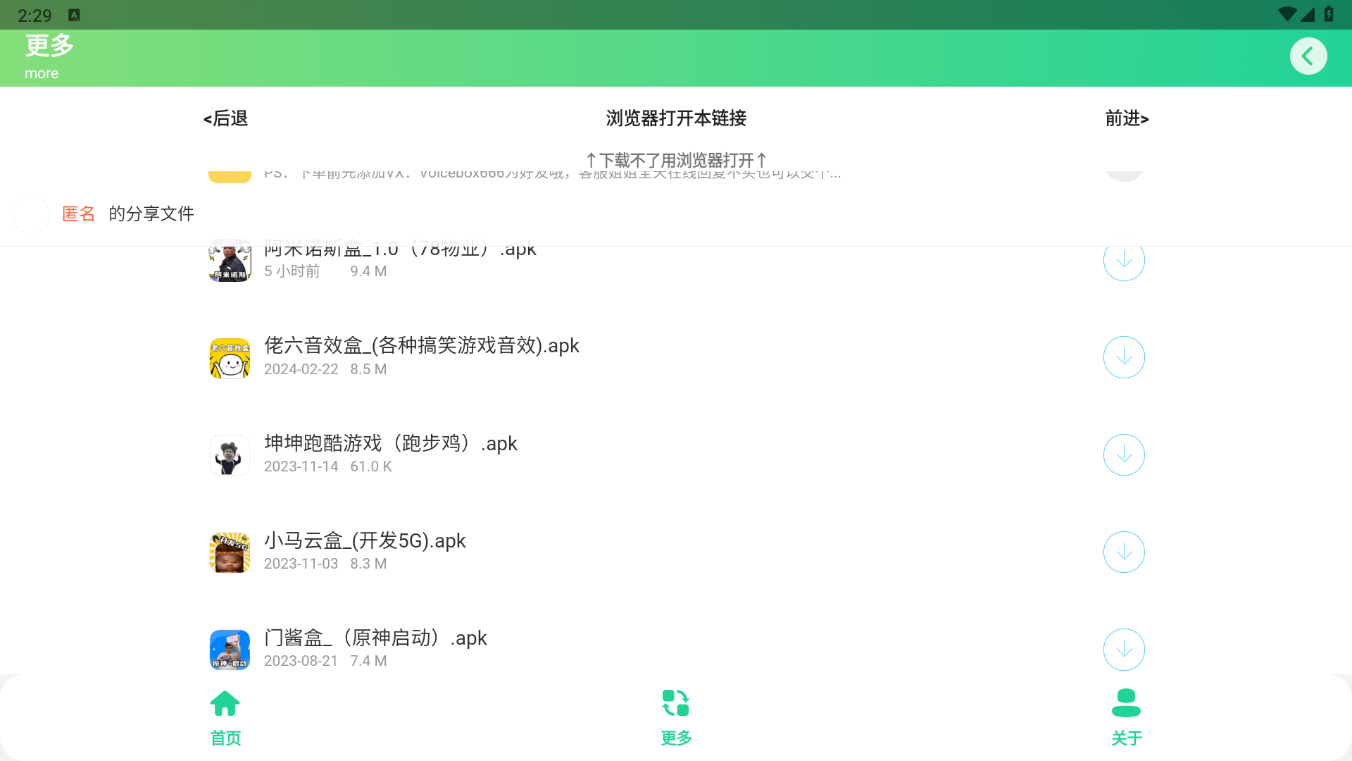Click 浏览器打开本链接 to open in browser
Screen dimensions: 1352x761
pos(676,118)
